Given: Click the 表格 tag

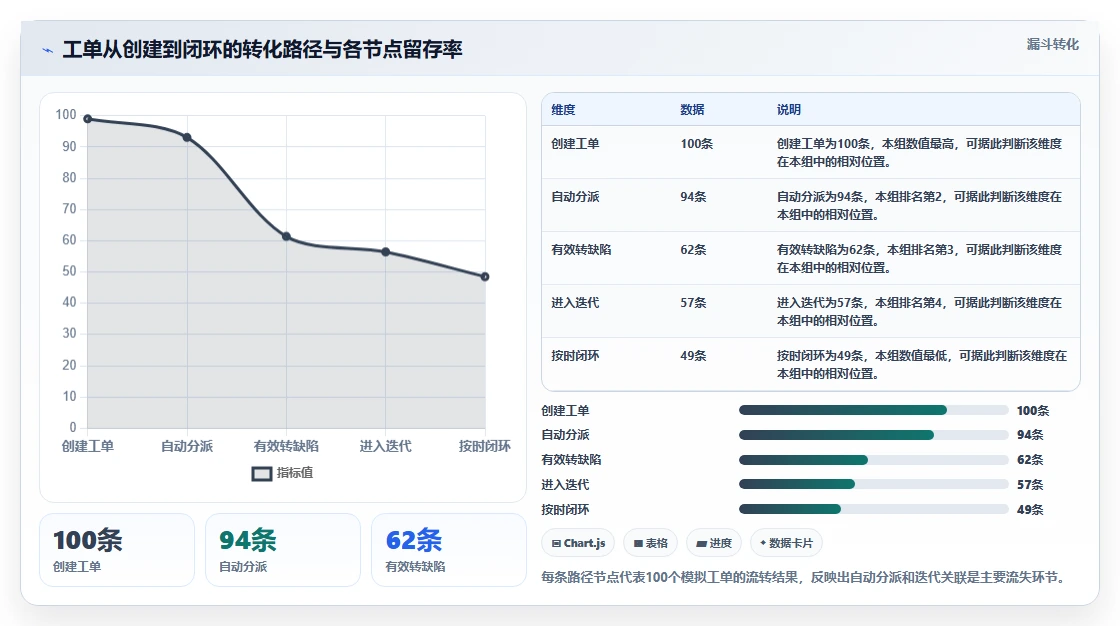Looking at the screenshot, I should pyautogui.click(x=650, y=543).
